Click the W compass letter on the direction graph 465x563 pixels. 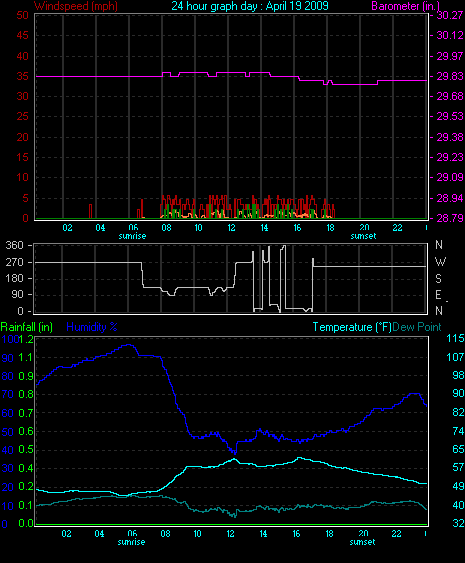[440, 262]
